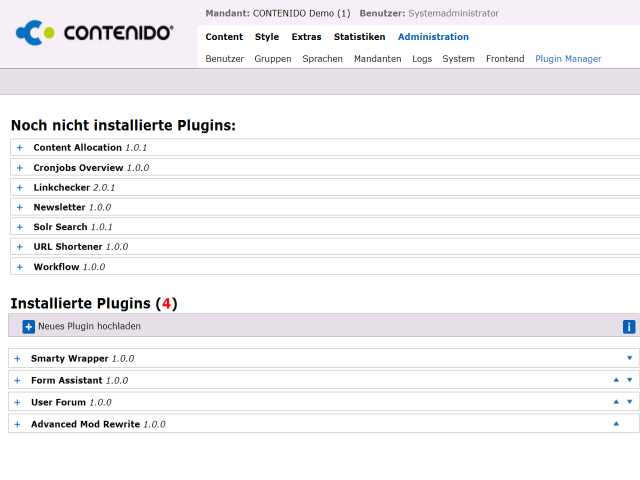Click the Mandant CONTENIDO Demo (1) text

[x=278, y=13]
